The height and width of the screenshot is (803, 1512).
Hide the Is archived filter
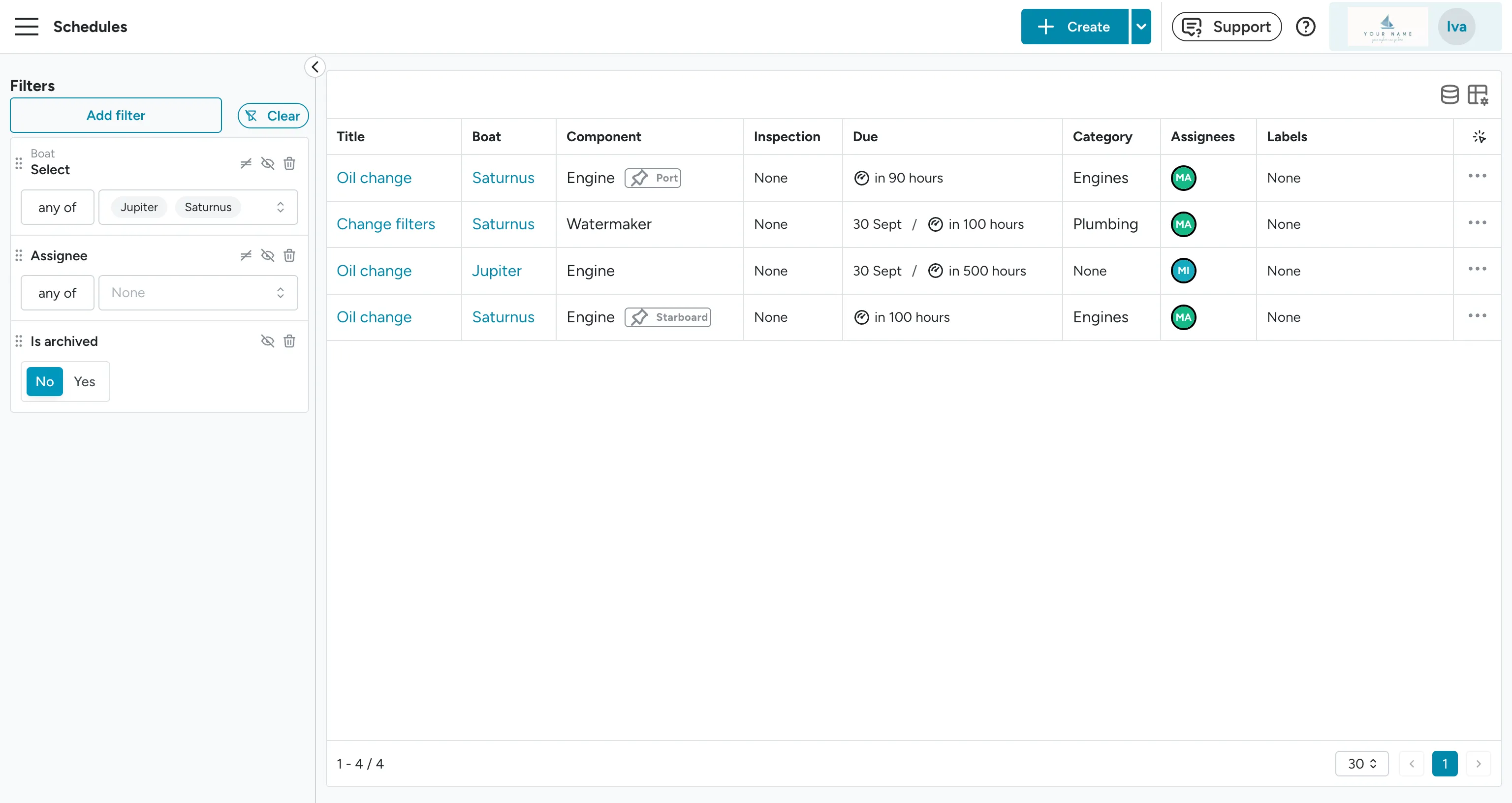pyautogui.click(x=268, y=340)
